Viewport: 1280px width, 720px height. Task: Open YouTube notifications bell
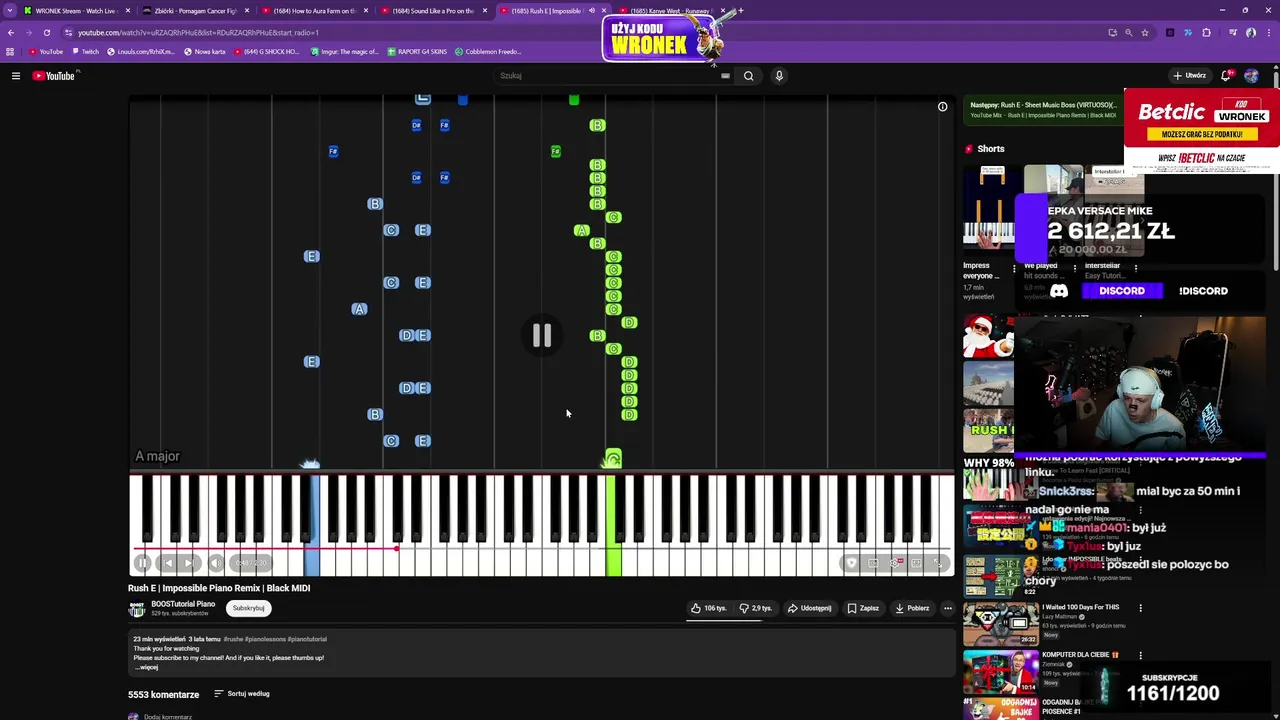1226,75
